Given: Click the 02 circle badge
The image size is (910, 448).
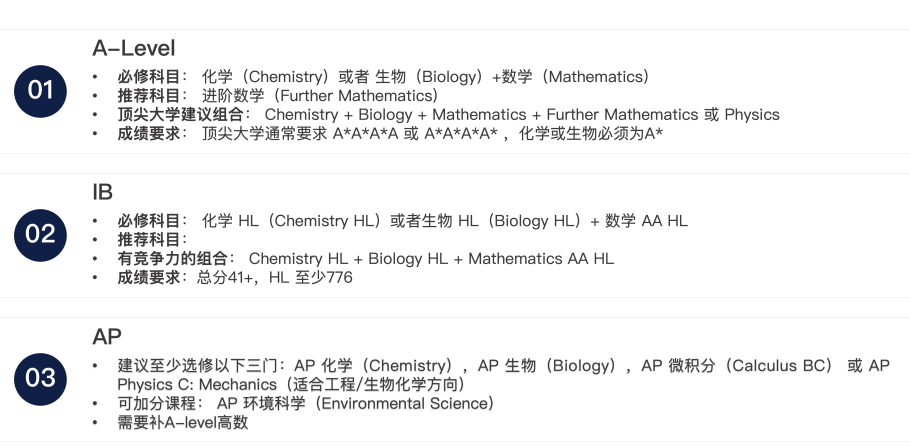Looking at the screenshot, I should point(40,235).
